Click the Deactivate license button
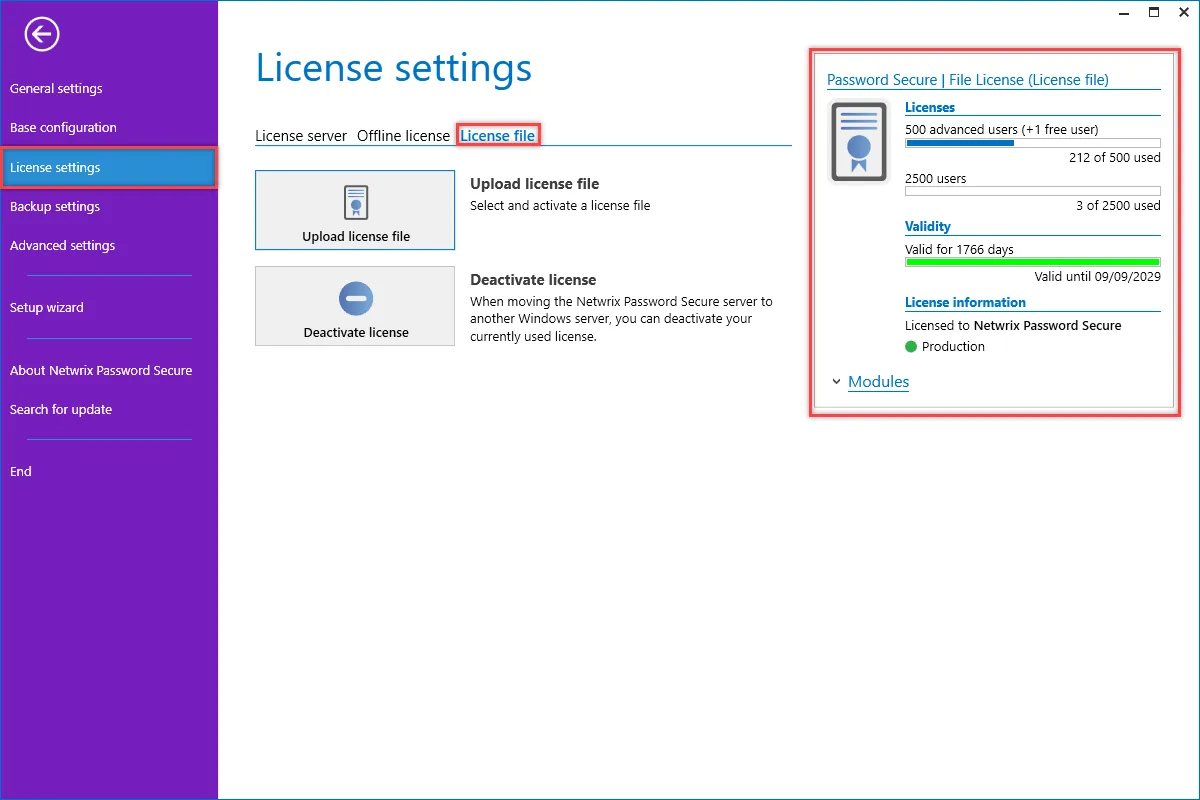1200x800 pixels. [355, 306]
